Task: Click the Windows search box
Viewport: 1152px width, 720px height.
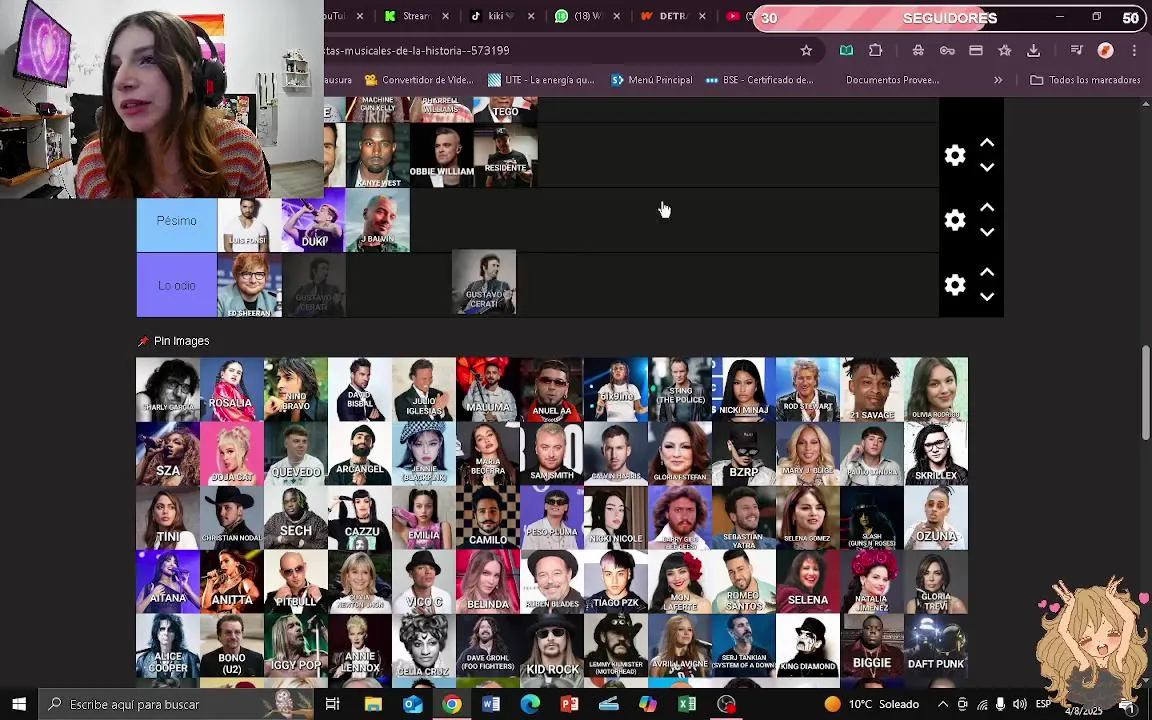Action: coord(176,704)
